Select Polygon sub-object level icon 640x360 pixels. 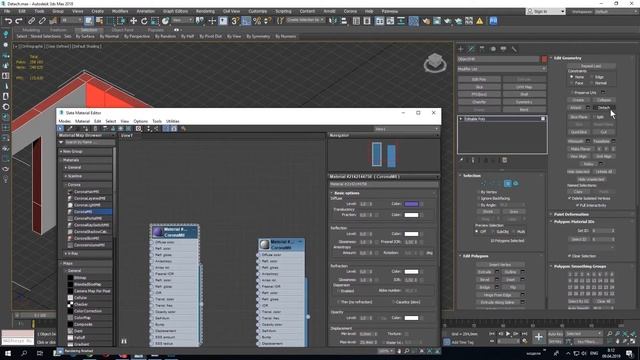(x=507, y=184)
